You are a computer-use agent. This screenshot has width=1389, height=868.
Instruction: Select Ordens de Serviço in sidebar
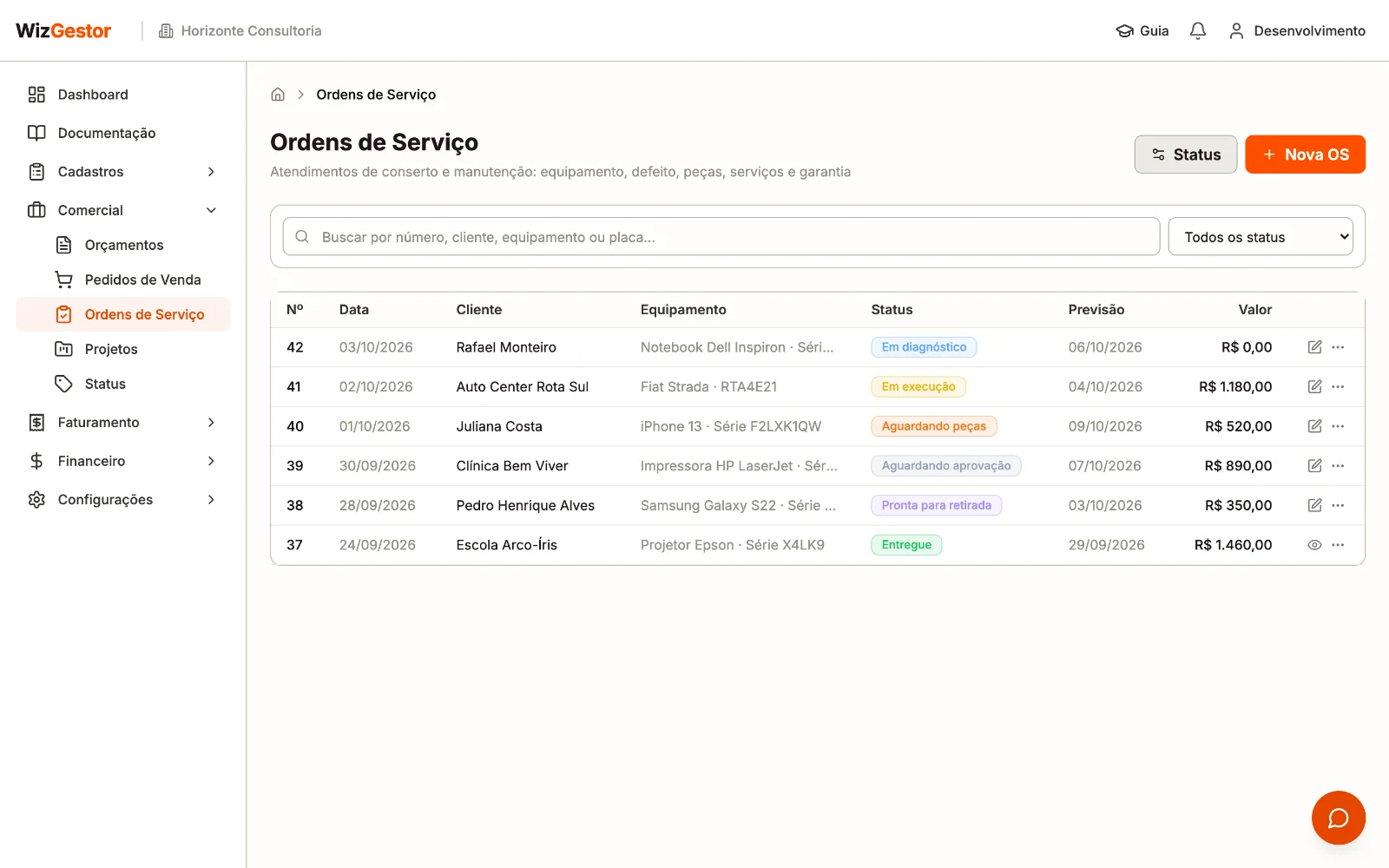click(122, 314)
